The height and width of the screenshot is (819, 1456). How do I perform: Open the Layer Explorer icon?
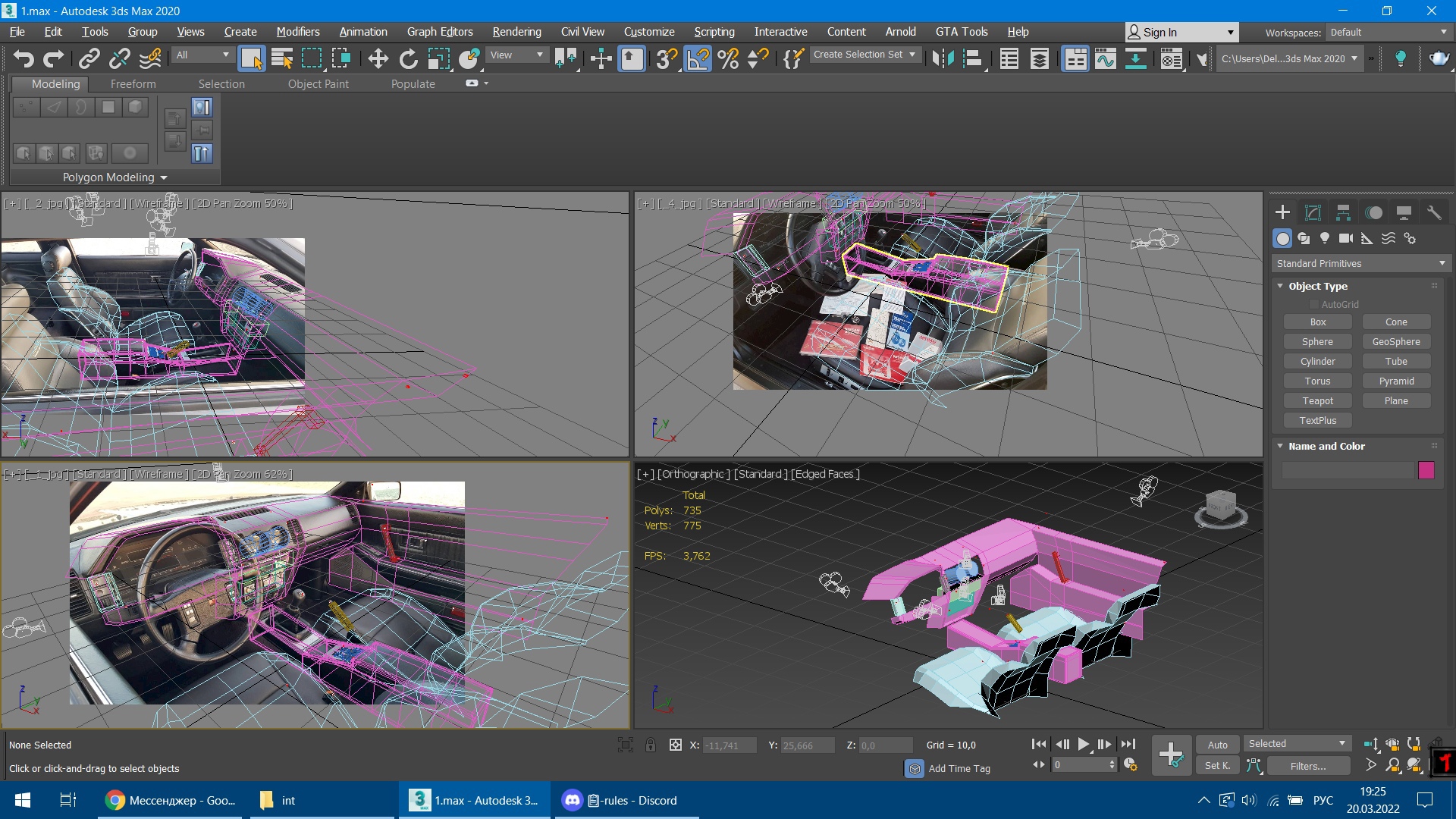1040,58
